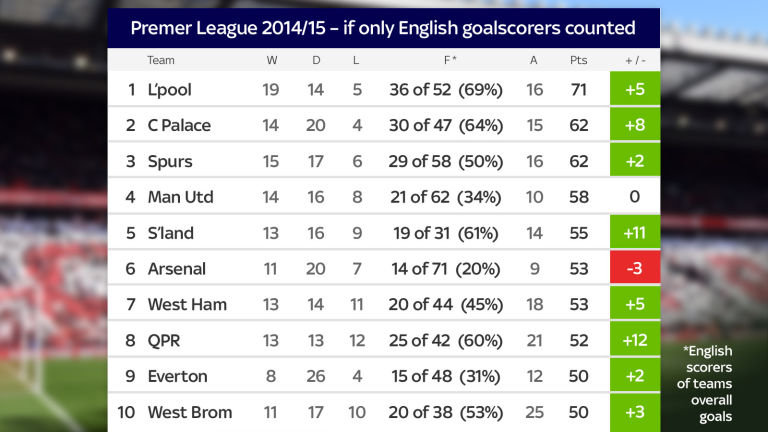Click the W column header
This screenshot has height=432, width=768.
(x=270, y=60)
